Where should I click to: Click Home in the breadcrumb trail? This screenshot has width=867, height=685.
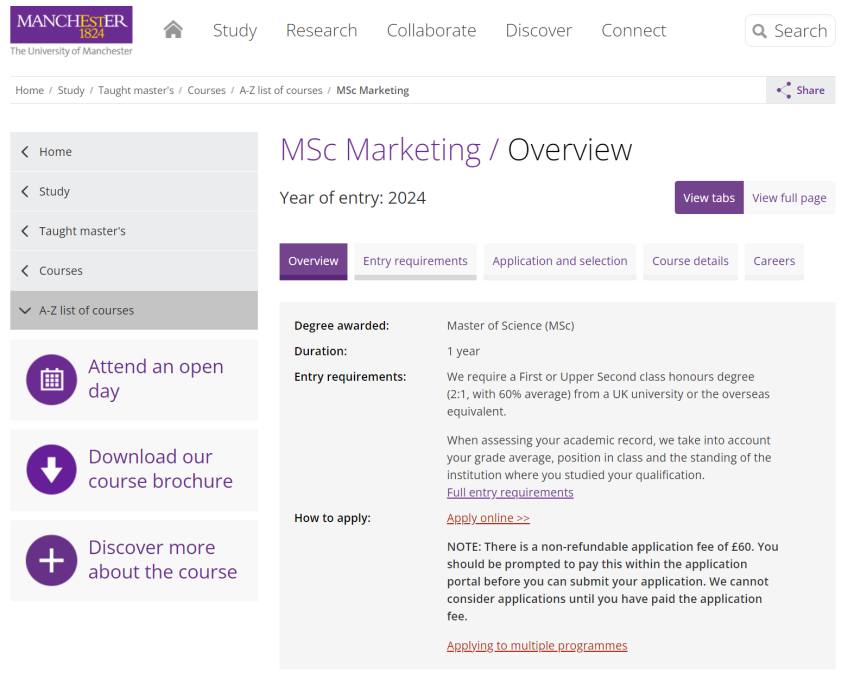coord(29,90)
